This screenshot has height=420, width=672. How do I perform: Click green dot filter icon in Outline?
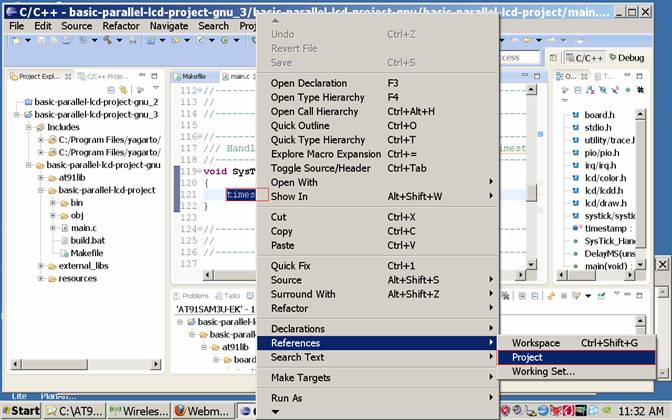click(628, 90)
